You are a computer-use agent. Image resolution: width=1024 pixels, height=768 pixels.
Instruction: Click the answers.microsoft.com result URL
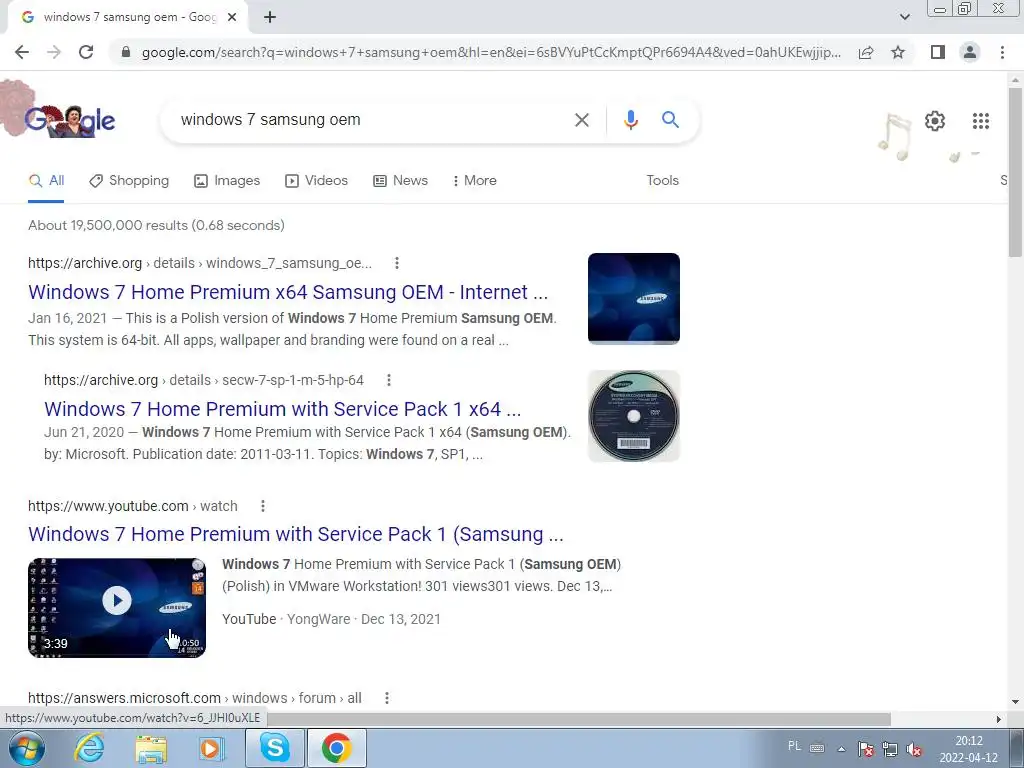click(x=195, y=698)
